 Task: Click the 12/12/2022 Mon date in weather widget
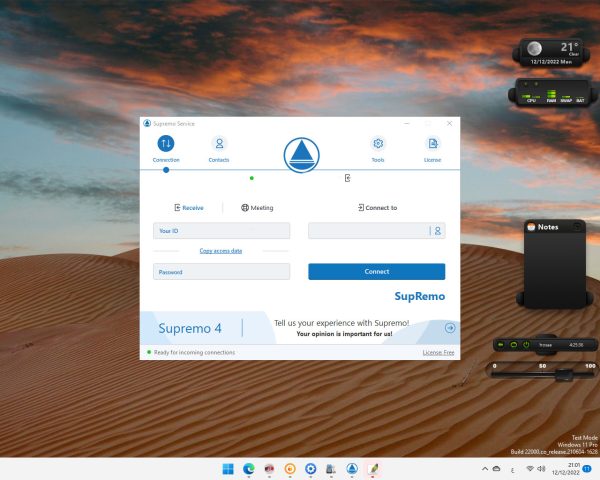coord(551,62)
